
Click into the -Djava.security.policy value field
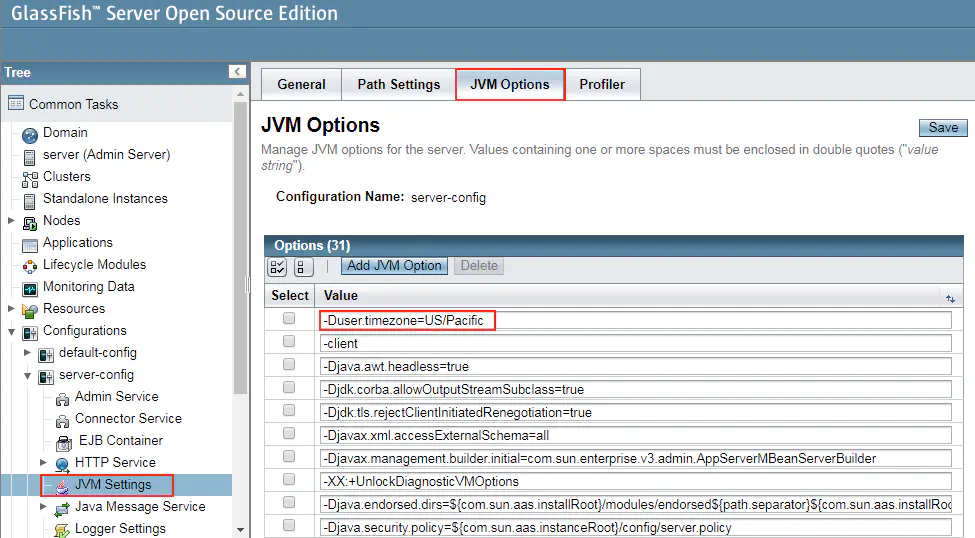[x=635, y=527]
